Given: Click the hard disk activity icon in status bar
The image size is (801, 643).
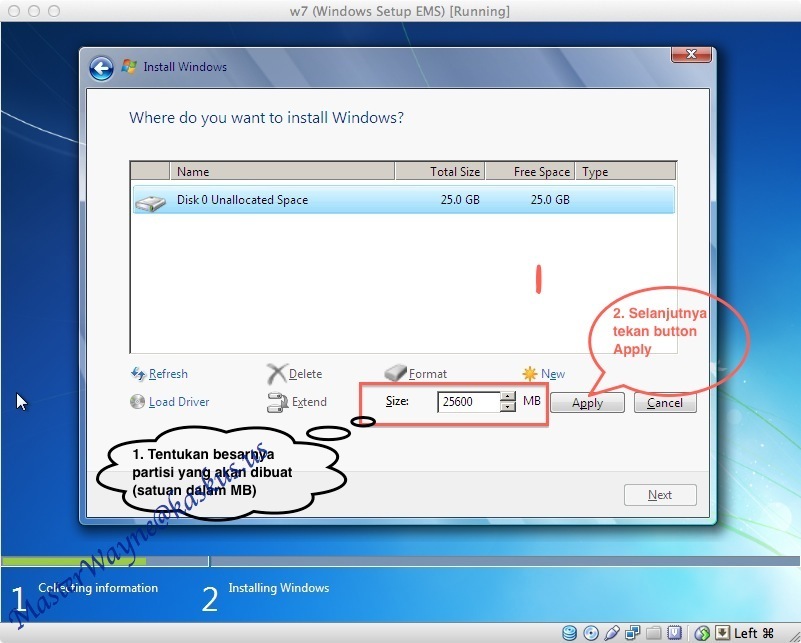Looking at the screenshot, I should point(570,633).
